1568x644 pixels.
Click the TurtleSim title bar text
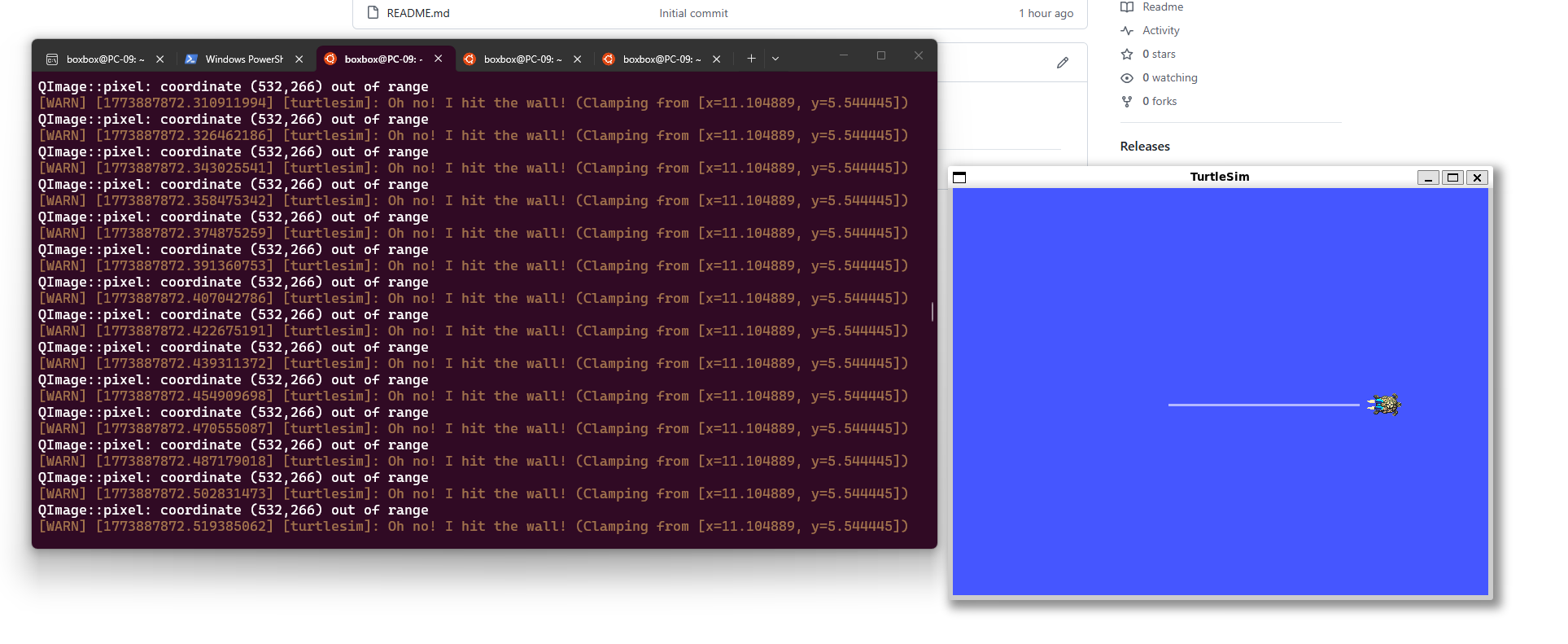point(1220,177)
